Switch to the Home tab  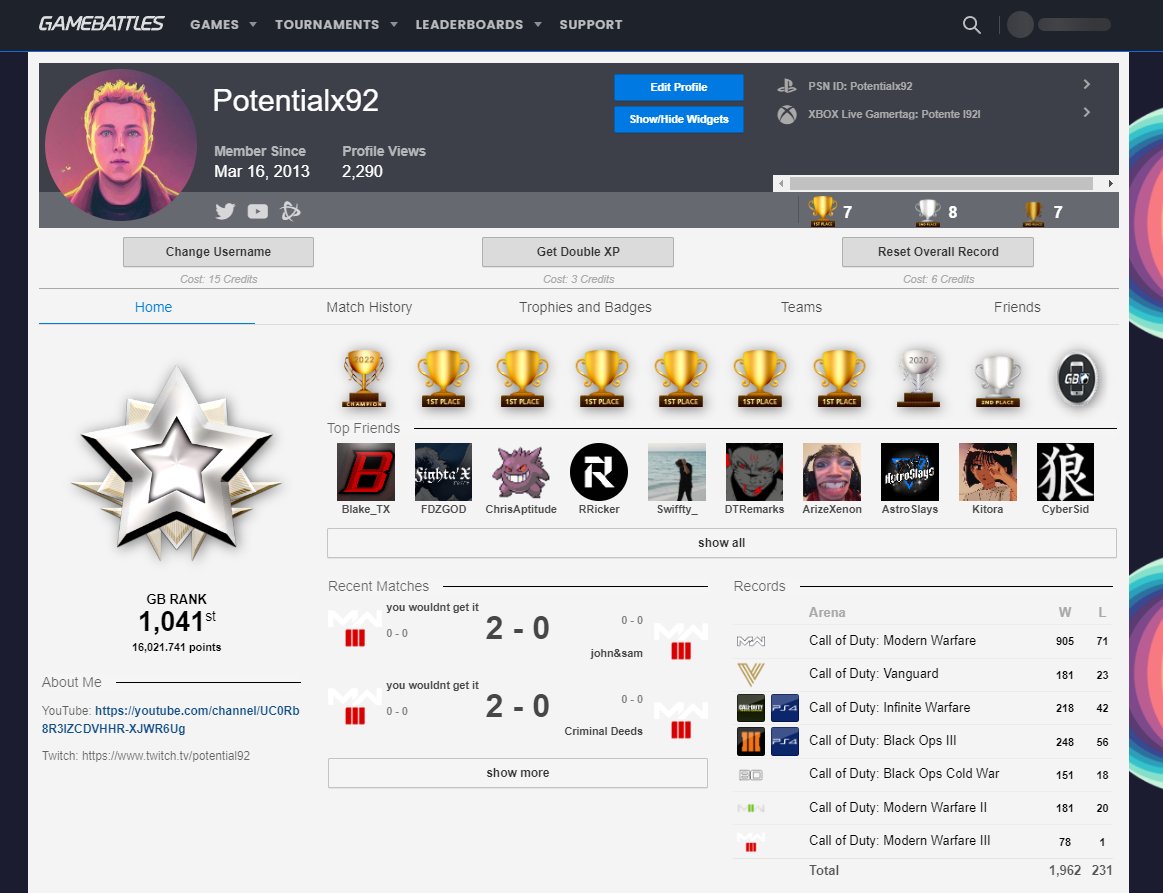153,307
